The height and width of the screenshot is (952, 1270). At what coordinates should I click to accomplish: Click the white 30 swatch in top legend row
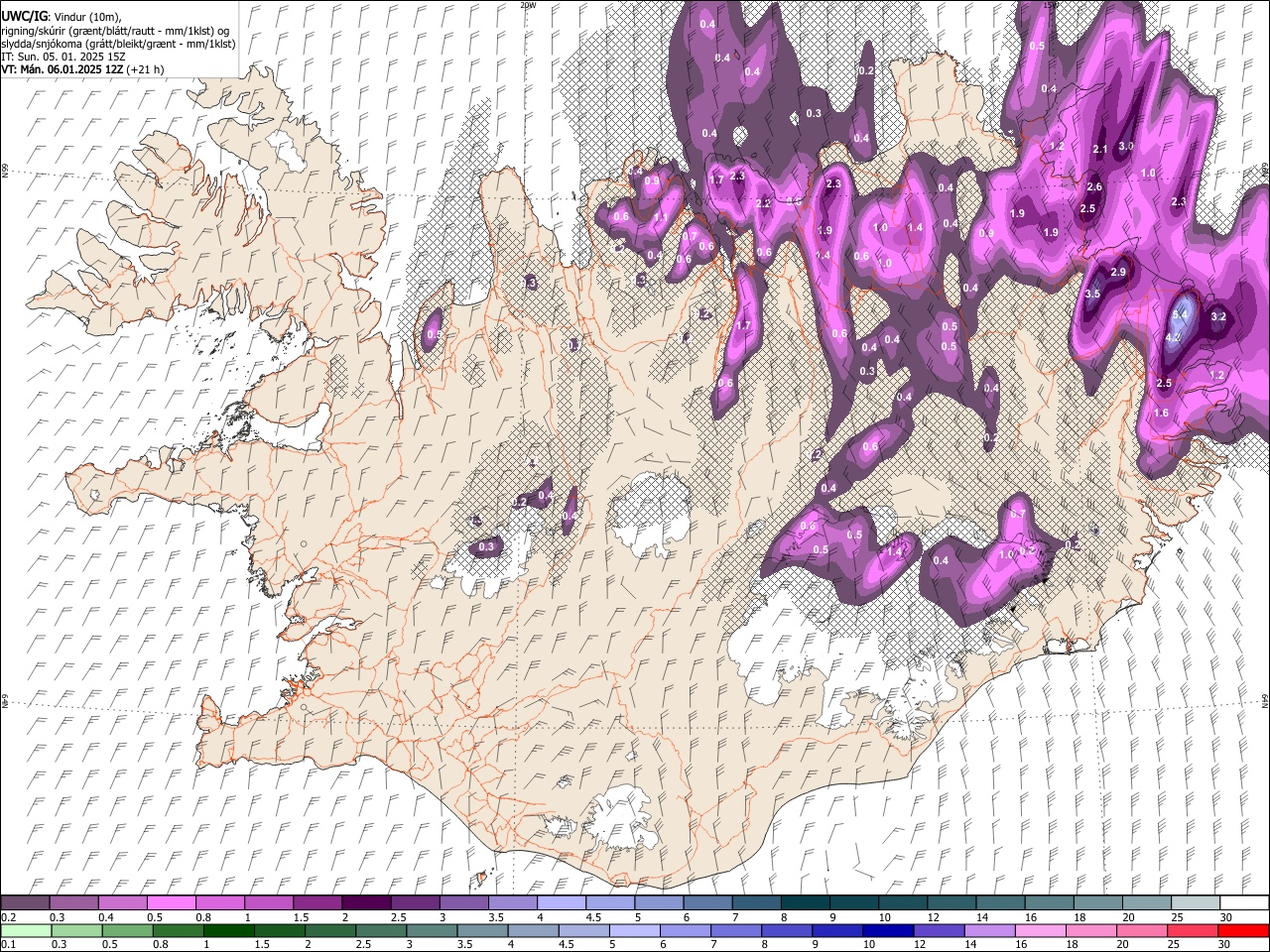1244,902
